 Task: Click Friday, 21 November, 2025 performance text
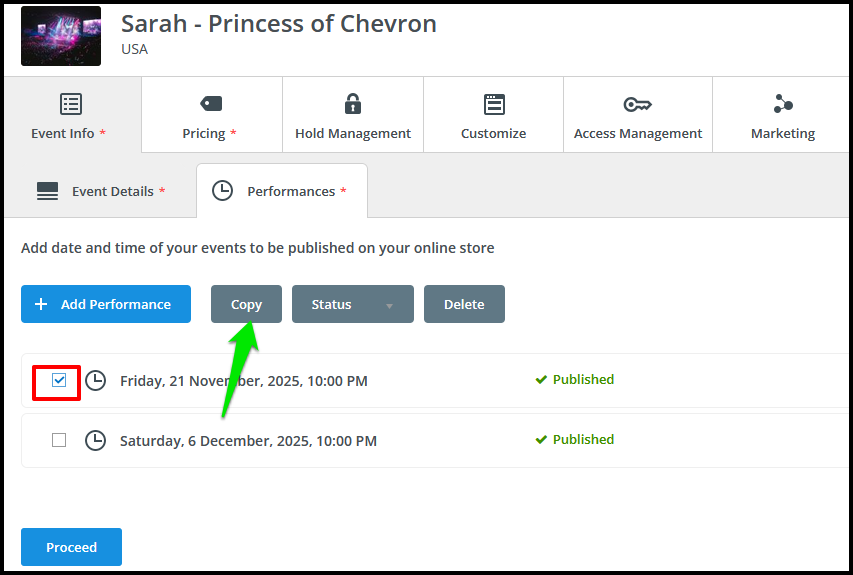tap(244, 381)
